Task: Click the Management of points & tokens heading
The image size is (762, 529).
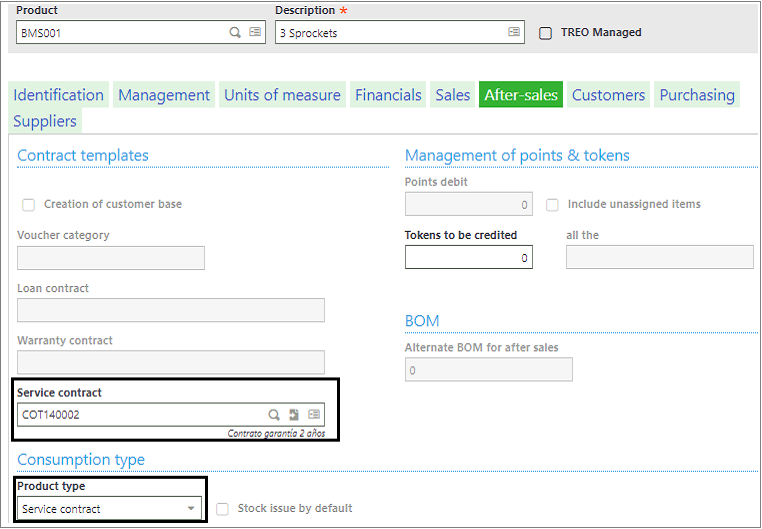Action: tap(517, 155)
